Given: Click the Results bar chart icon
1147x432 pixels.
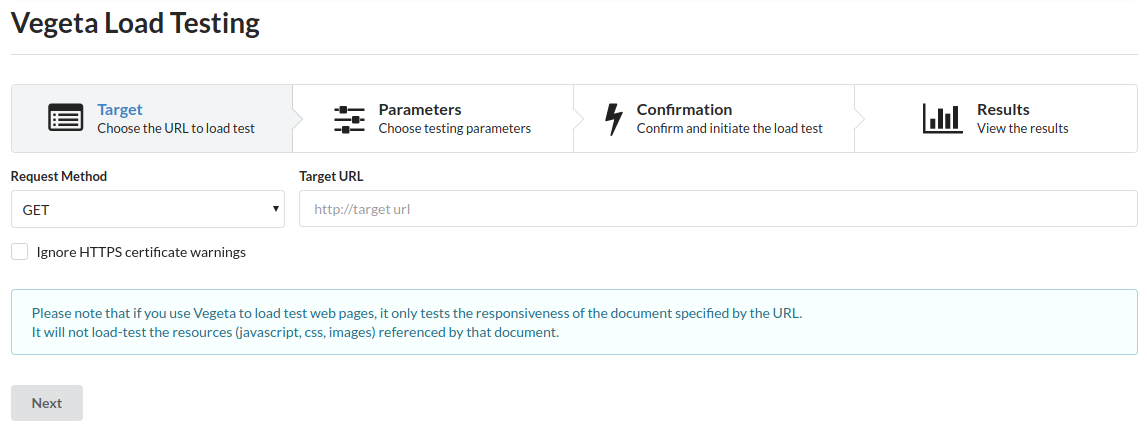Looking at the screenshot, I should tap(942, 118).
